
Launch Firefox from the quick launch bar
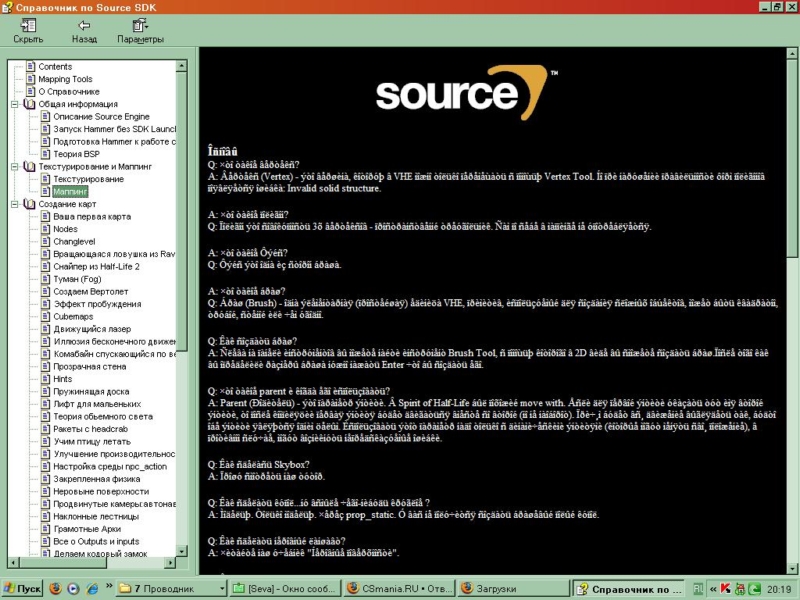coord(55,589)
